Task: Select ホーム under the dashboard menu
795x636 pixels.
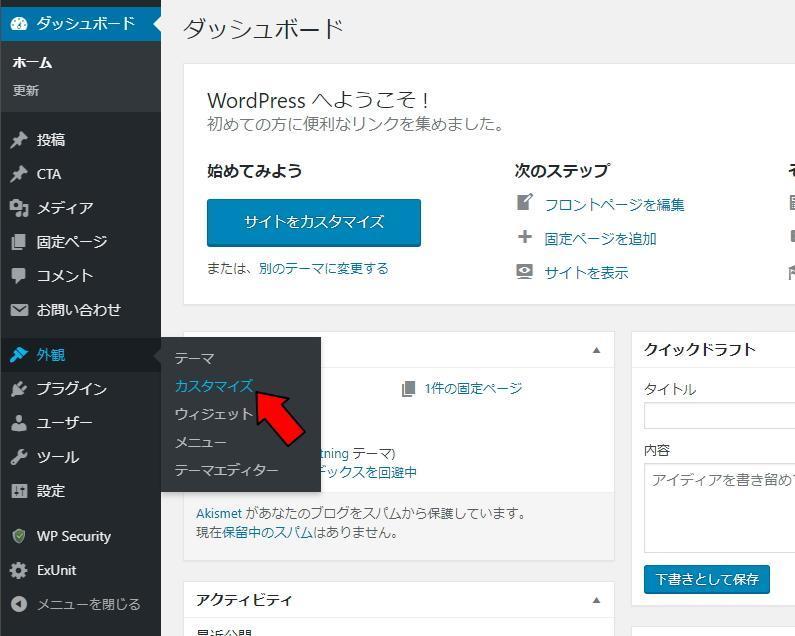Action: pyautogui.click(x=32, y=63)
